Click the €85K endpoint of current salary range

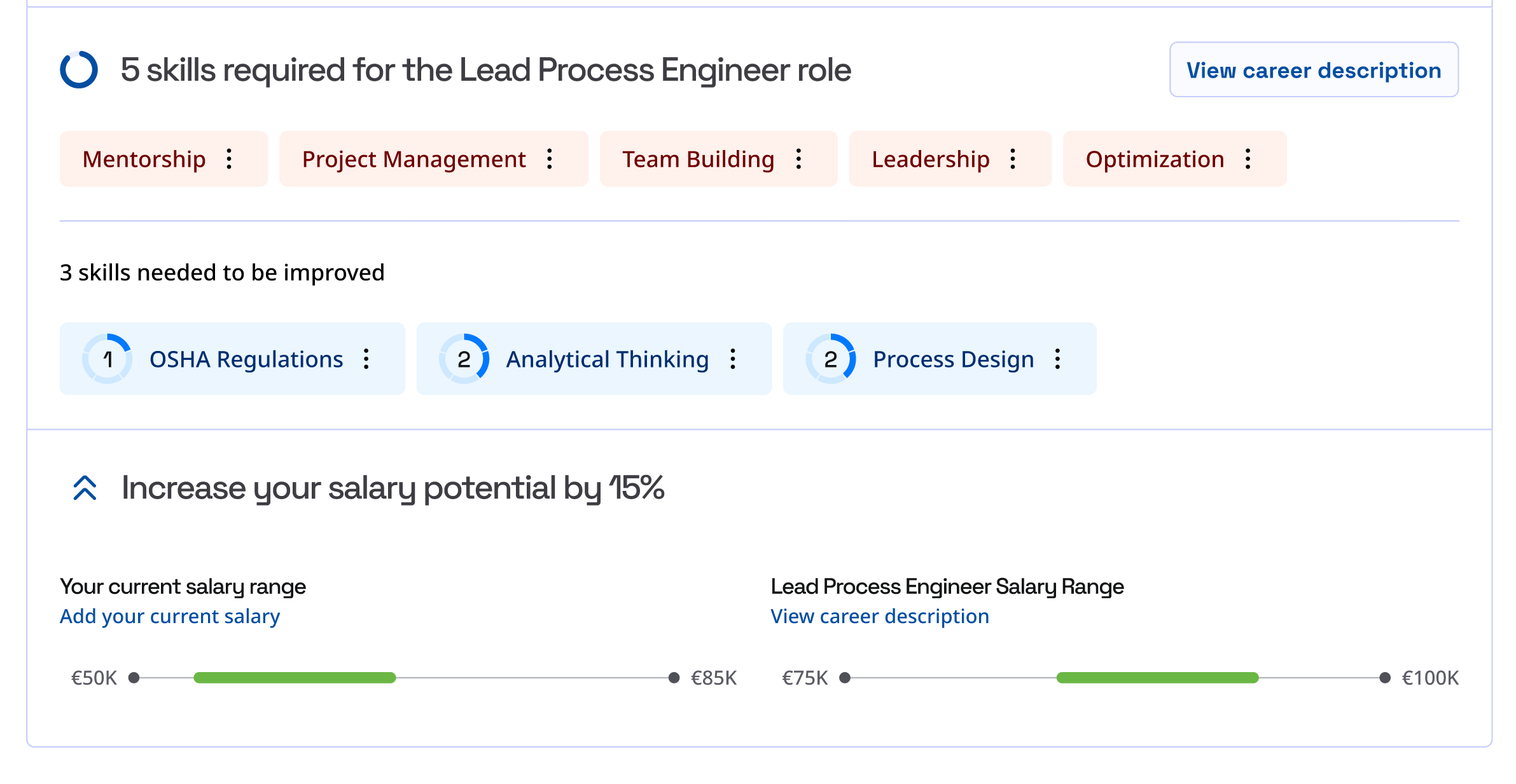674,678
